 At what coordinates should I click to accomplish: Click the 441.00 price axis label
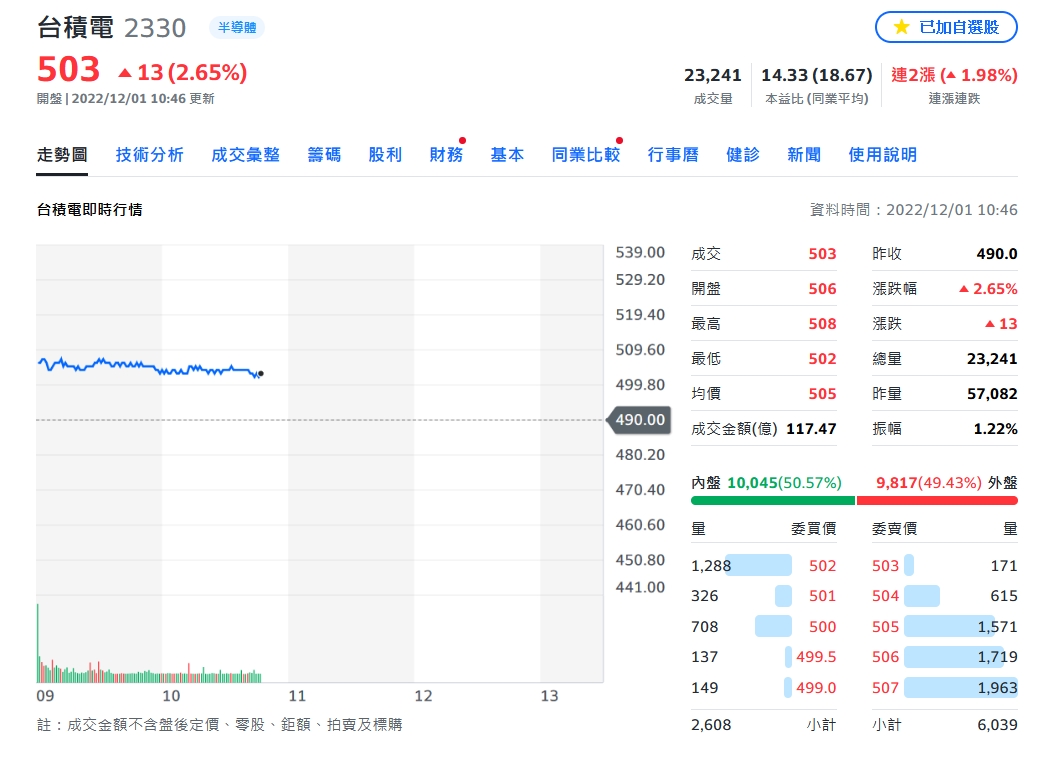click(640, 588)
